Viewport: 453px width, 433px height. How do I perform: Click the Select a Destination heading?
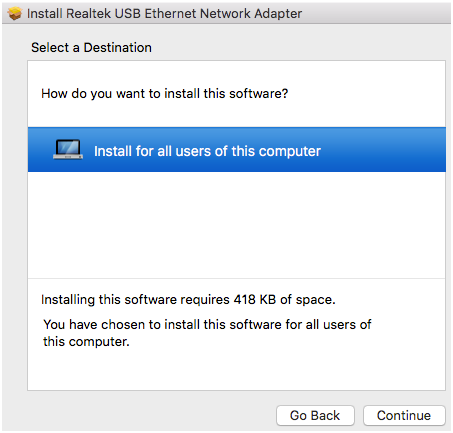click(91, 48)
